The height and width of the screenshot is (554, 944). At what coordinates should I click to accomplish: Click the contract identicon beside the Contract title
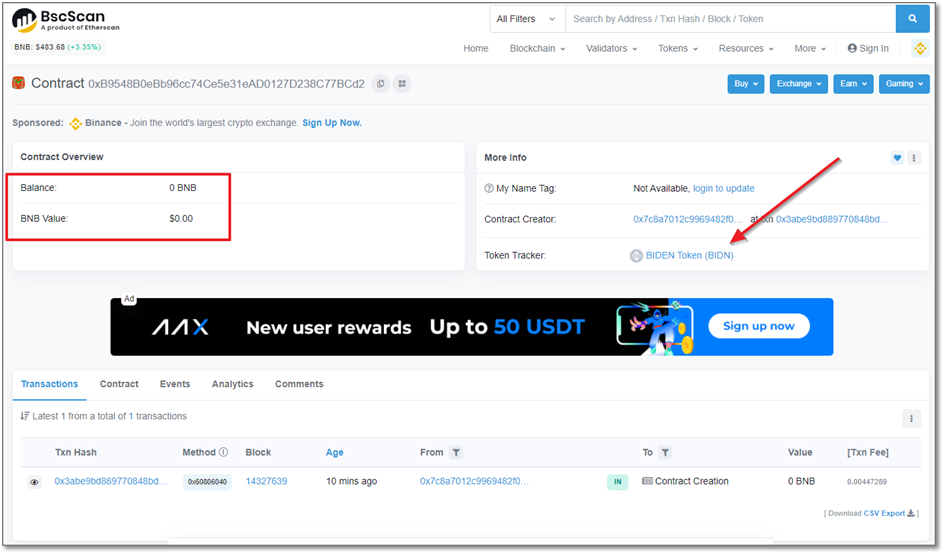click(19, 83)
